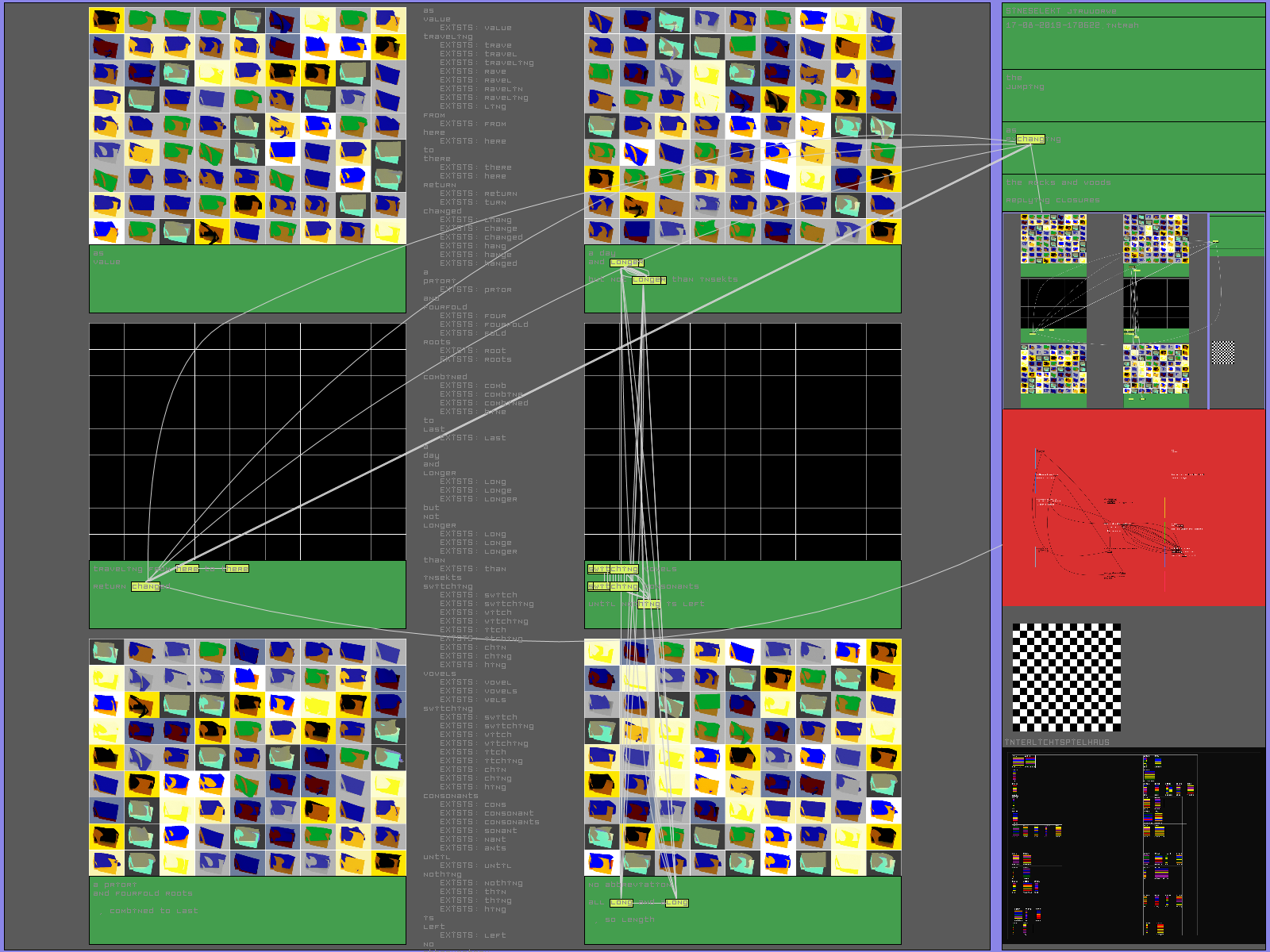Screen dimensions: 1270x952
Task: Select highlighted 'Longer' in 'and Longer' line
Action: click(626, 263)
